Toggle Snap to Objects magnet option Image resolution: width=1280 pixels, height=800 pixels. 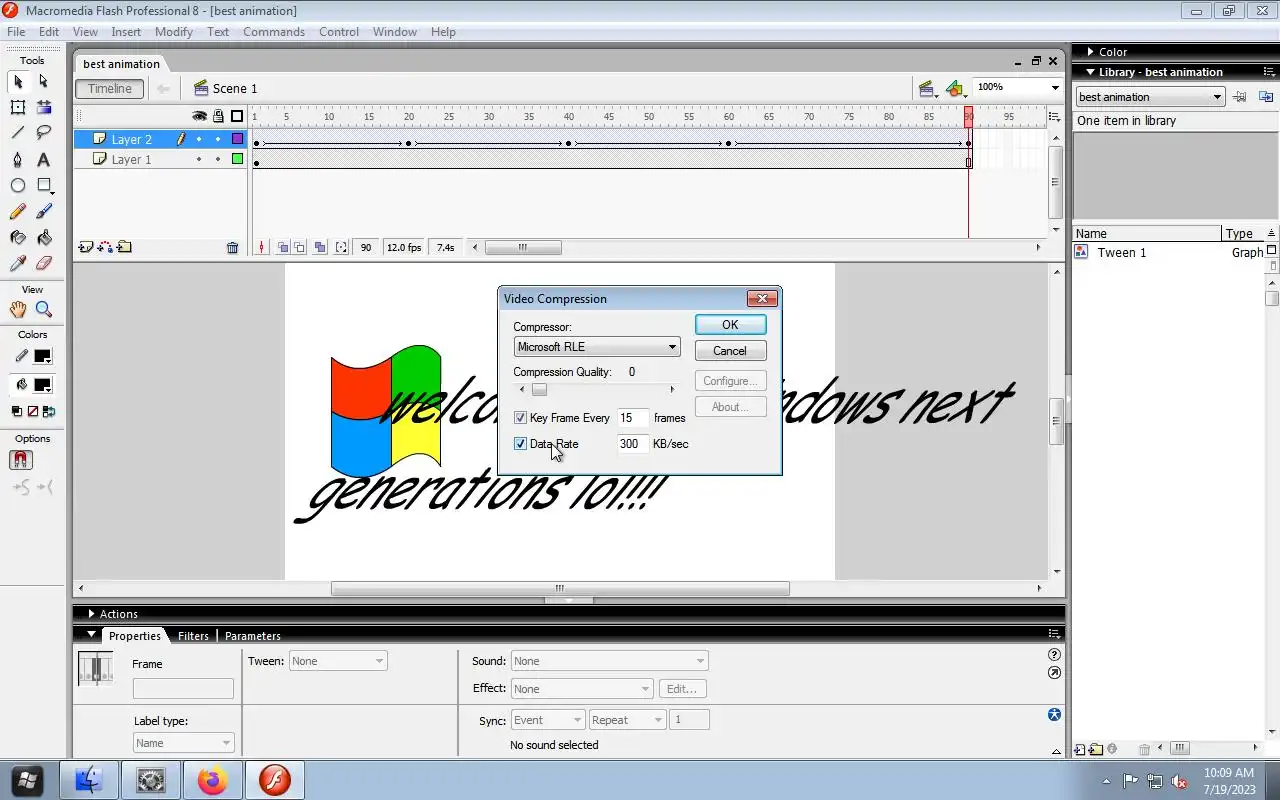coord(21,460)
